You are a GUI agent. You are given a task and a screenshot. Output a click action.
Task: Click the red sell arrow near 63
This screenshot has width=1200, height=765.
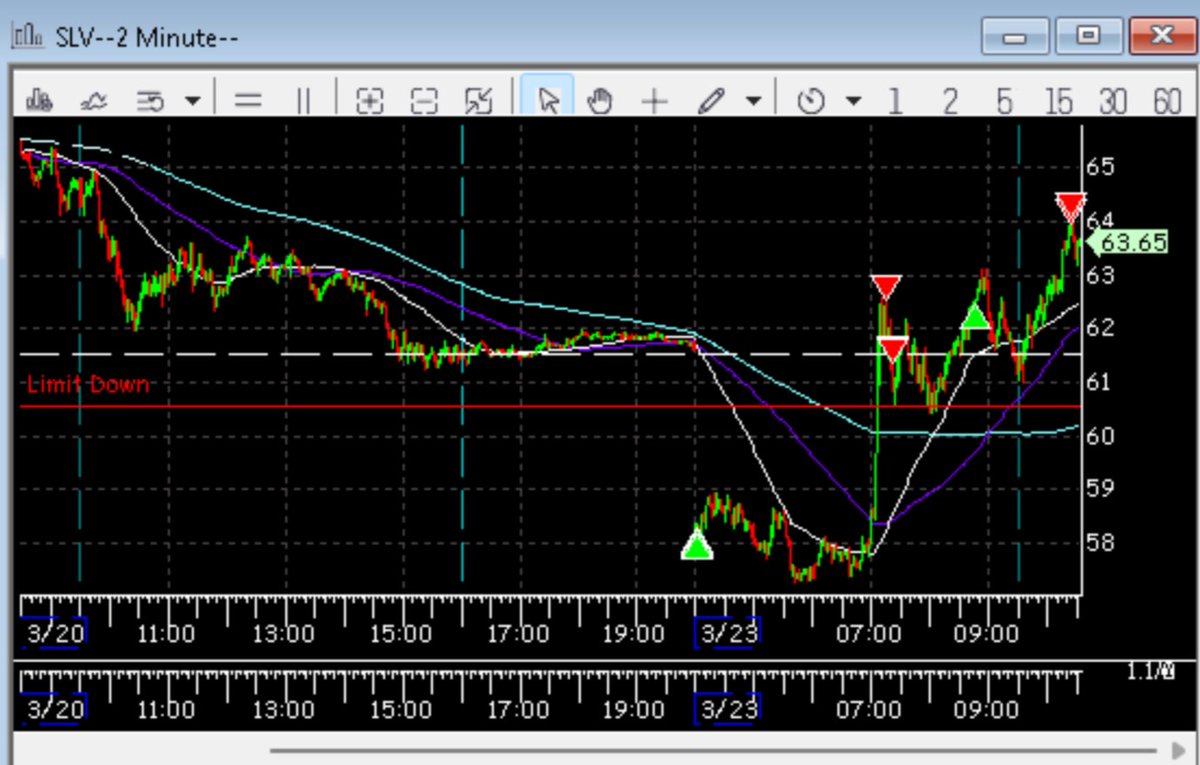pyautogui.click(x=886, y=288)
